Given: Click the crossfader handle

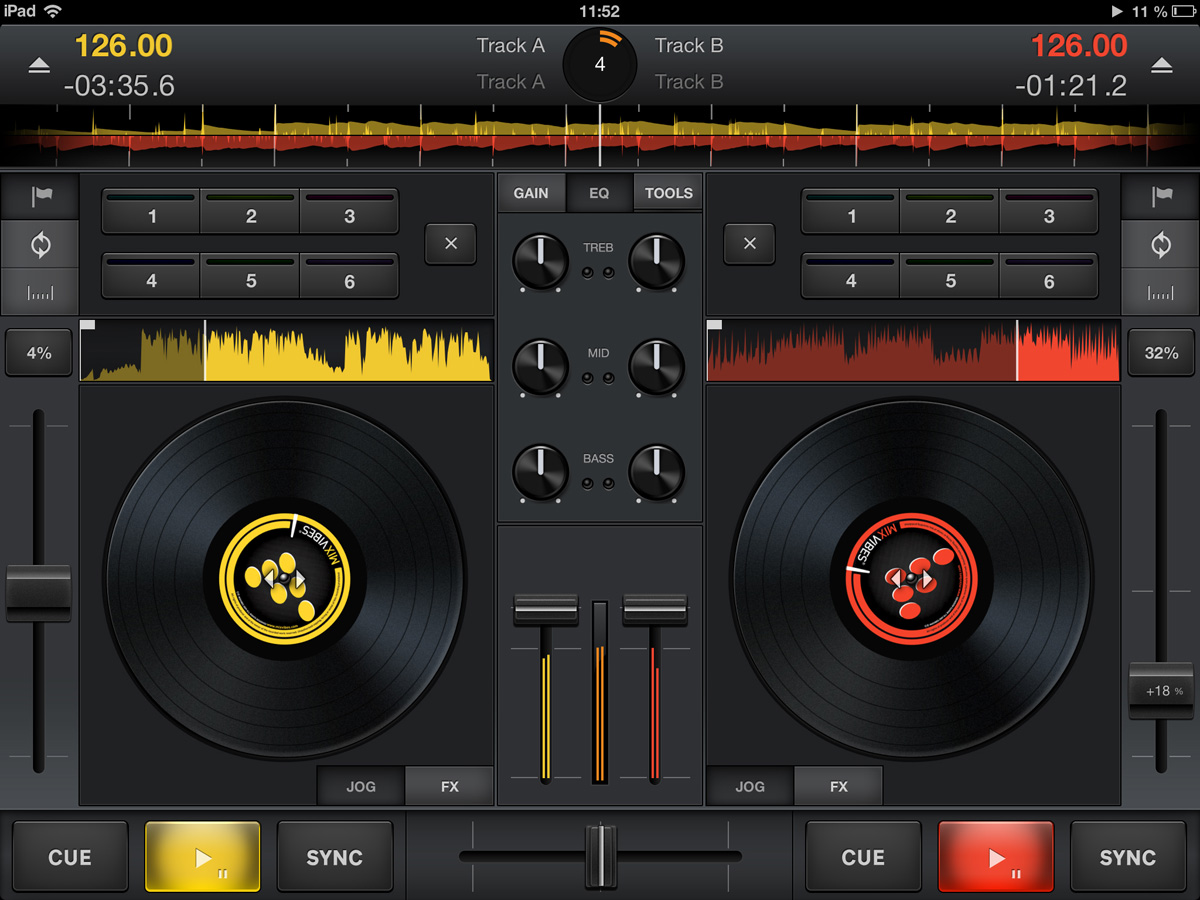Looking at the screenshot, I should click(x=601, y=855).
